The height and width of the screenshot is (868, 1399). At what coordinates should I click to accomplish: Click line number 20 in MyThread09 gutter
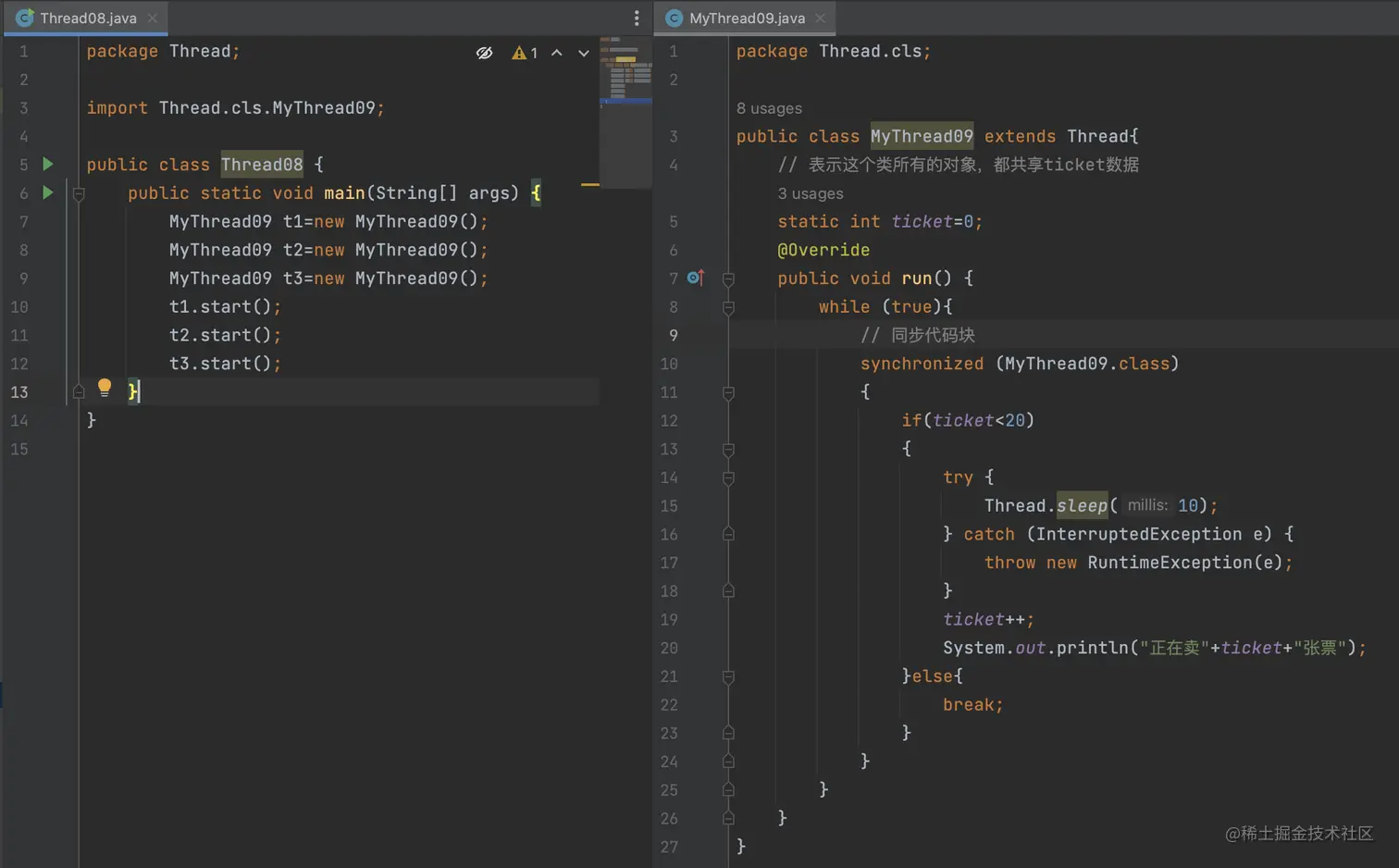point(669,648)
